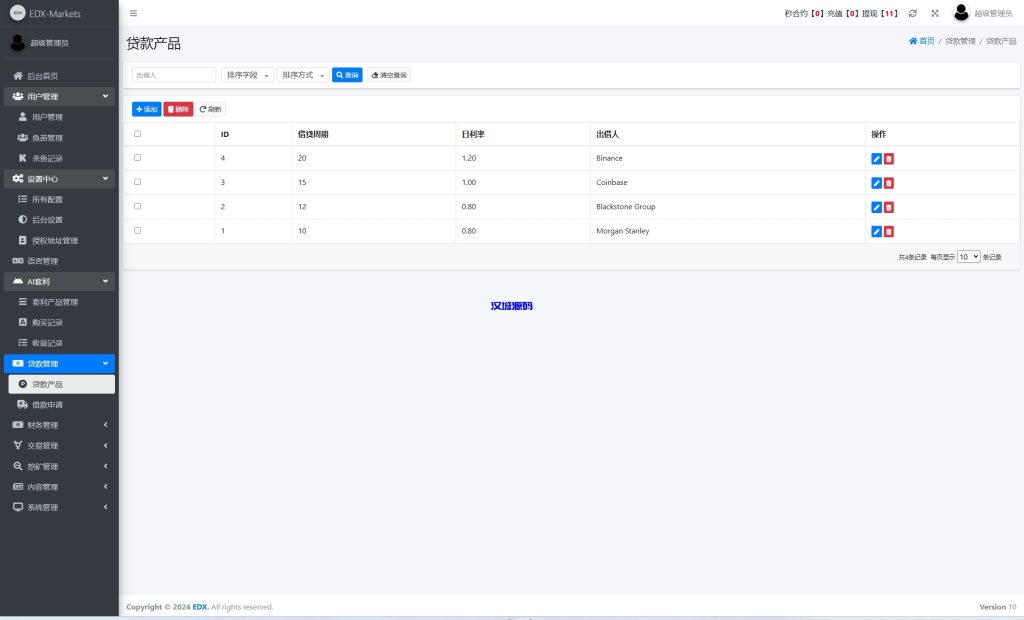Click the 清空查询 button
This screenshot has width=1024, height=620.
pyautogui.click(x=389, y=75)
